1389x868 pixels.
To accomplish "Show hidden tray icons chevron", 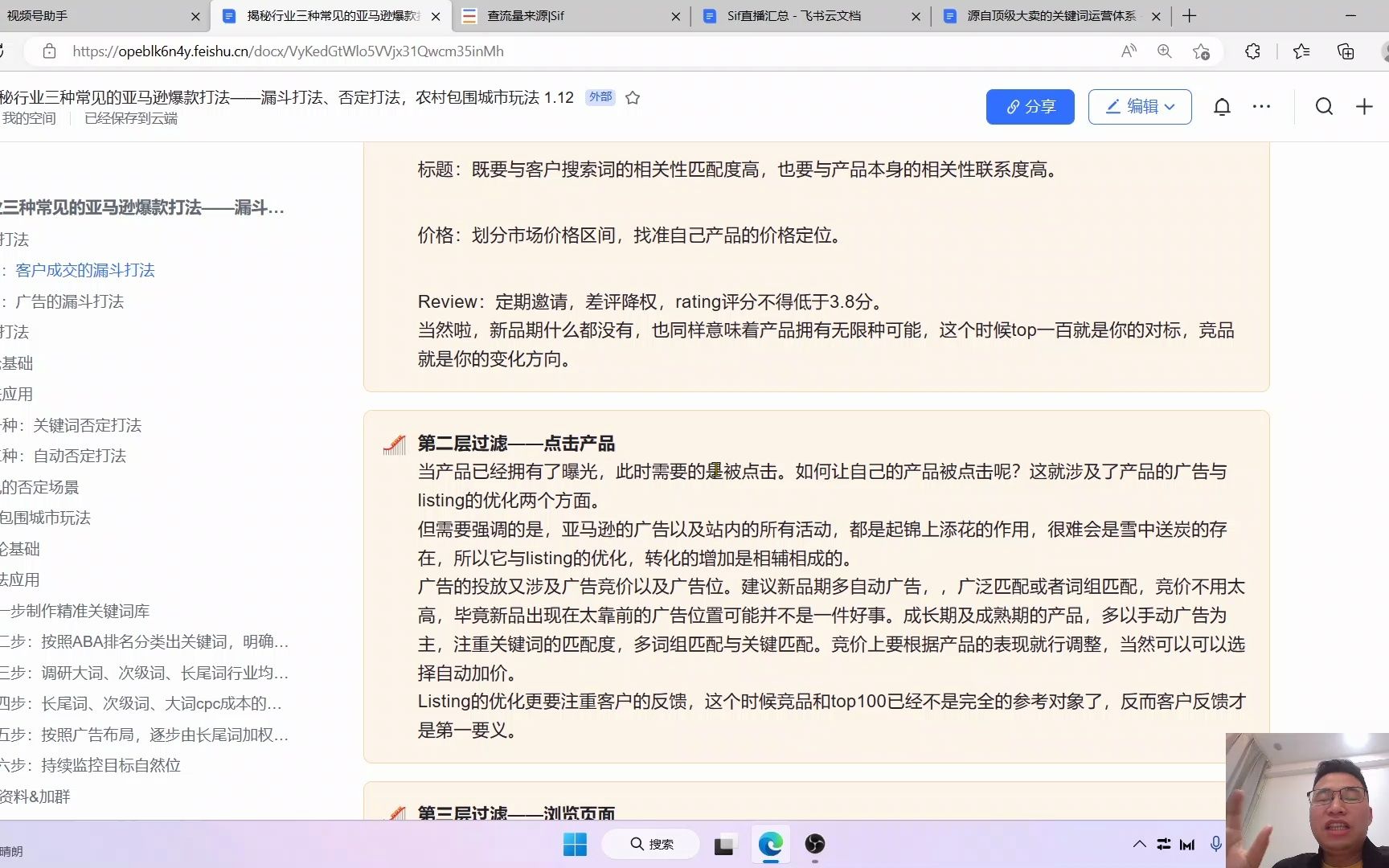I will pos(1139,844).
